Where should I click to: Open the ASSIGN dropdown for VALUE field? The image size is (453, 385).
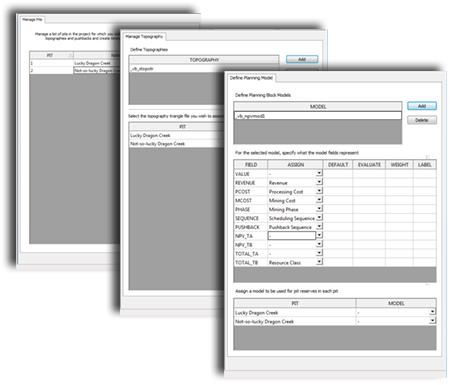pos(319,173)
